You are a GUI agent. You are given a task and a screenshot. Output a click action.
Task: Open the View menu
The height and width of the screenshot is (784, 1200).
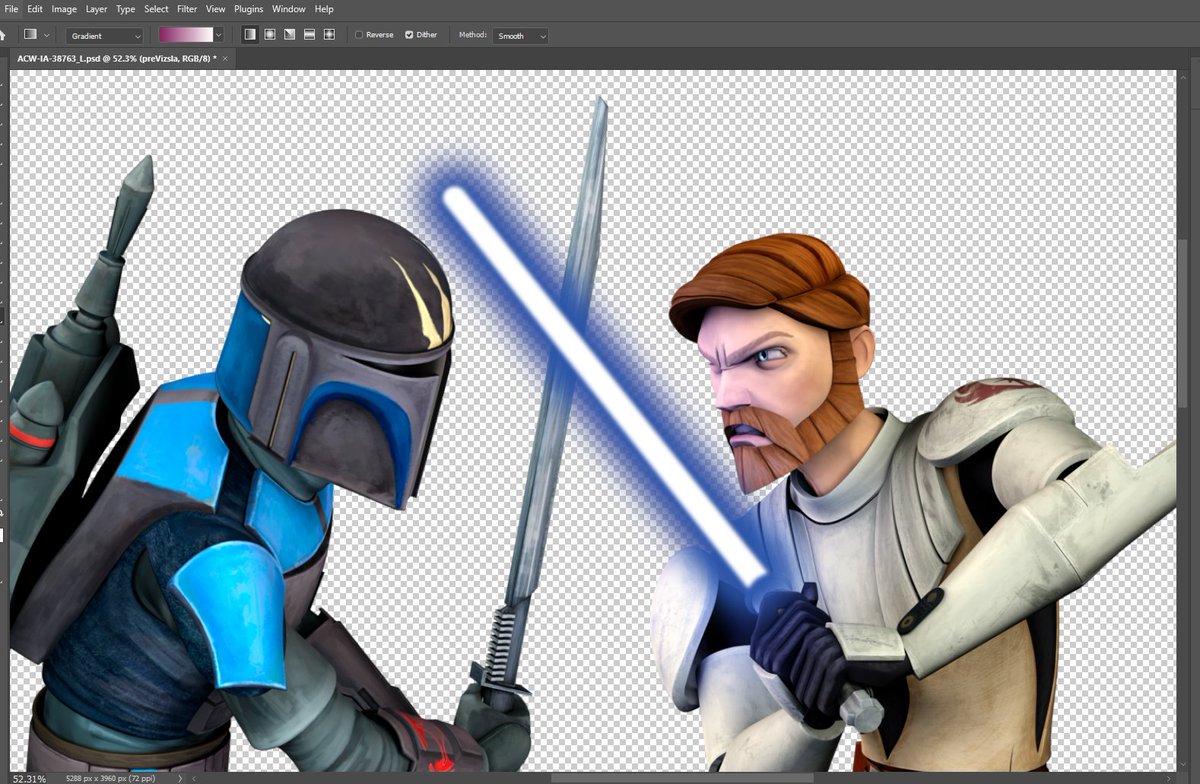[215, 9]
